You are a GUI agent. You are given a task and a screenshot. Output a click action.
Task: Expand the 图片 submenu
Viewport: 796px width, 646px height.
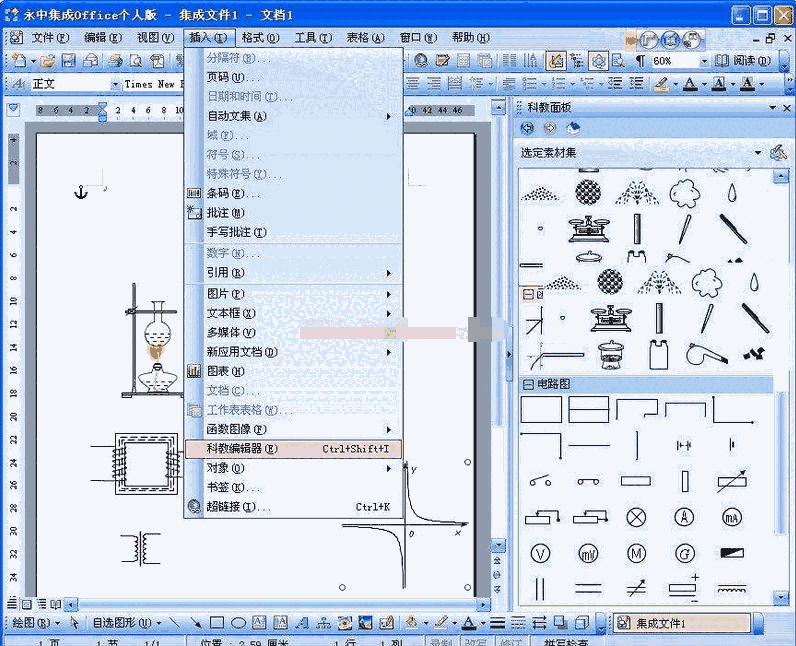pyautogui.click(x=293, y=294)
